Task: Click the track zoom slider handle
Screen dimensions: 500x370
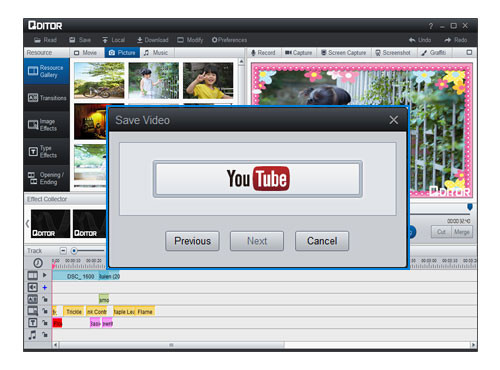Action: point(74,251)
